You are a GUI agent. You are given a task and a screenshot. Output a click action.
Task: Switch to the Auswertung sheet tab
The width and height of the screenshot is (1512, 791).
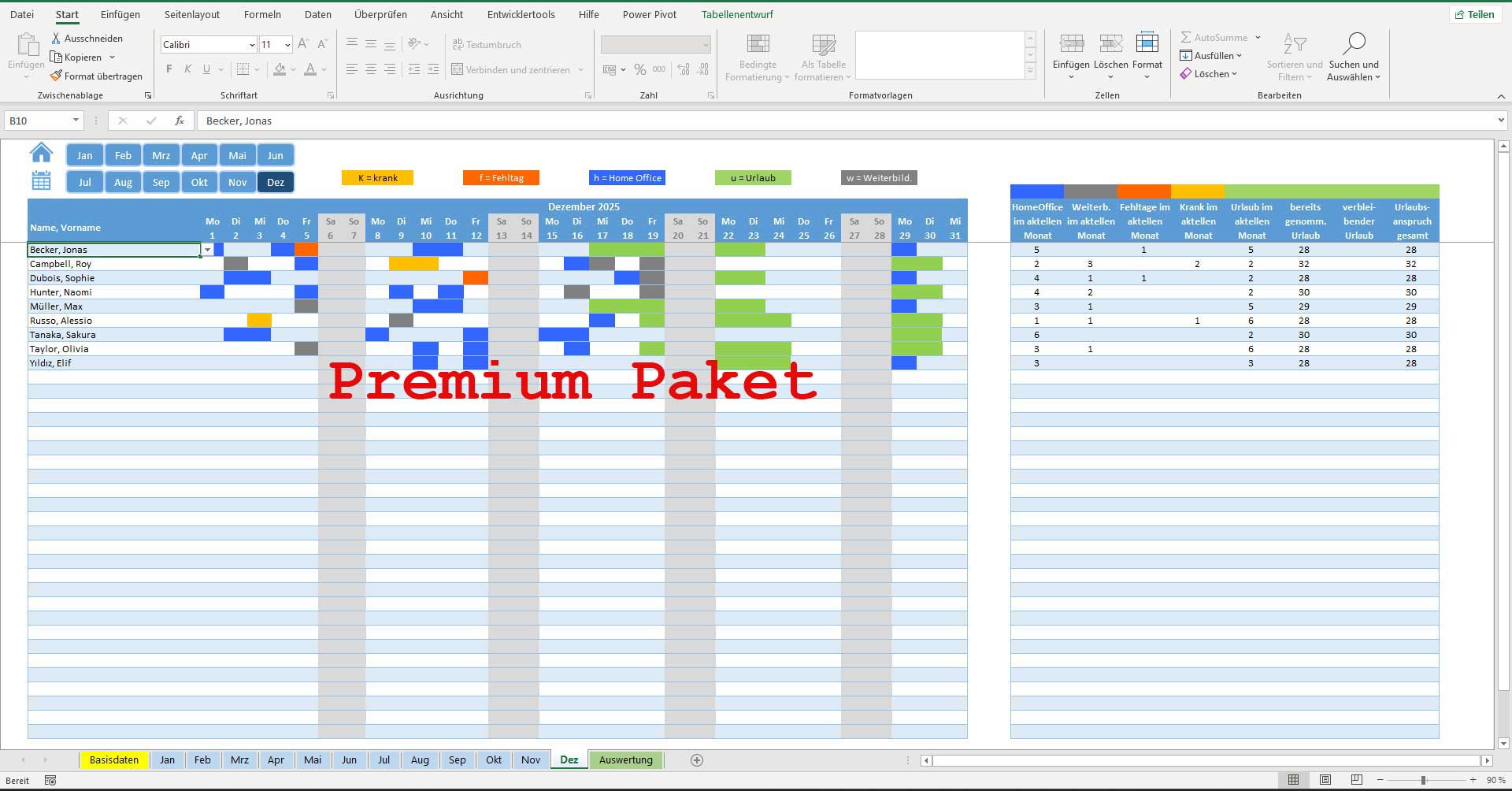coord(625,760)
